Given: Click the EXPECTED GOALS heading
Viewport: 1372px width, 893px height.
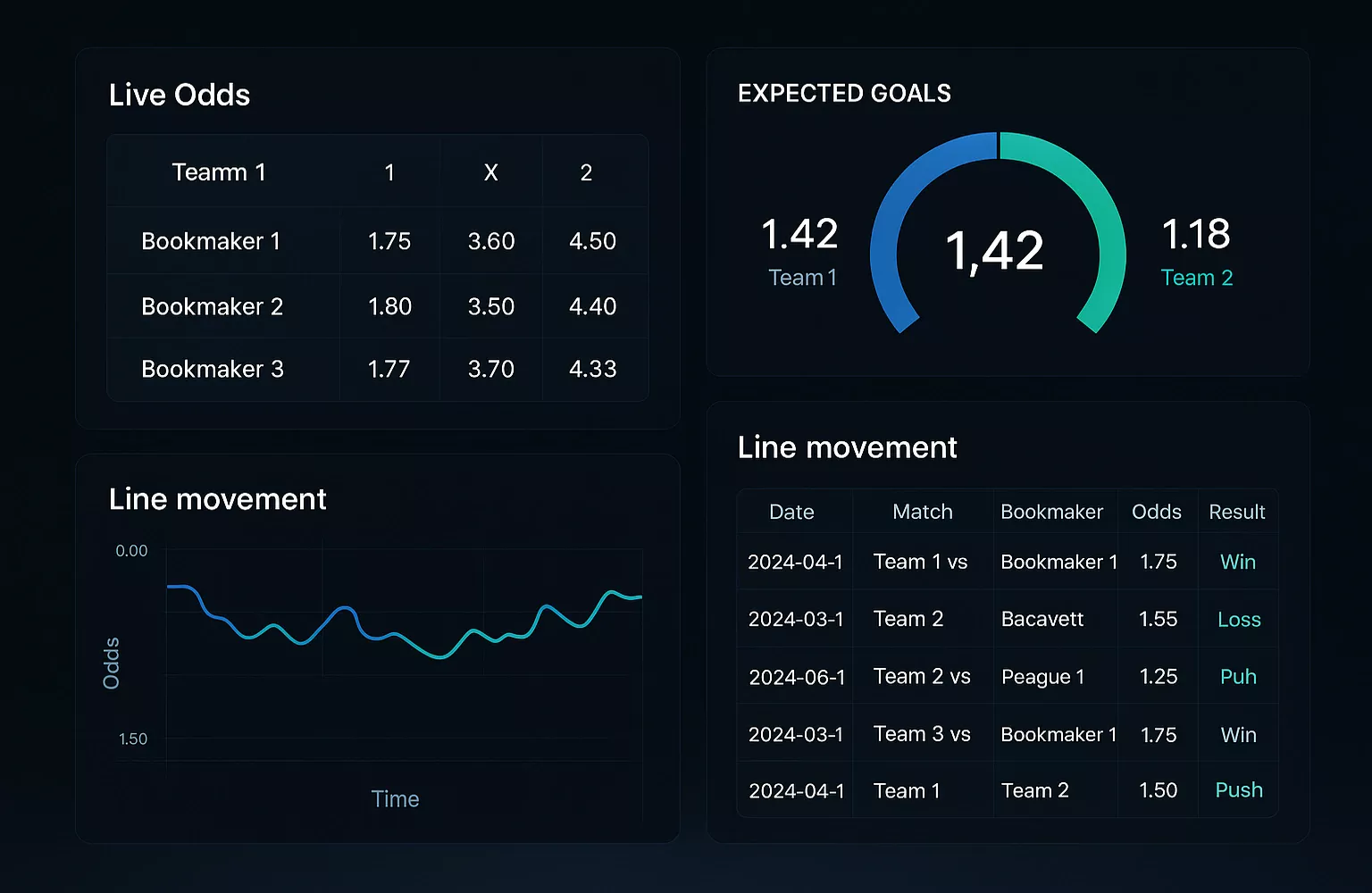Looking at the screenshot, I should (x=844, y=93).
